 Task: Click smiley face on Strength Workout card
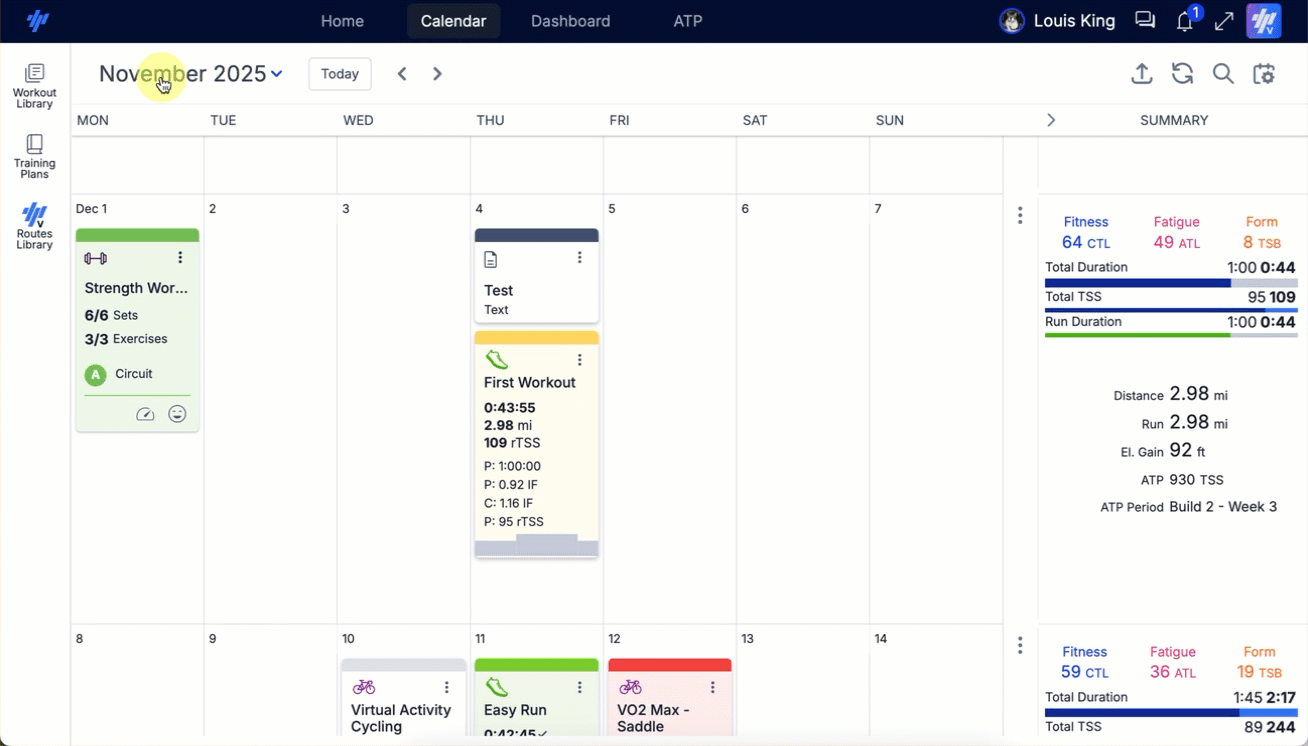pos(177,414)
